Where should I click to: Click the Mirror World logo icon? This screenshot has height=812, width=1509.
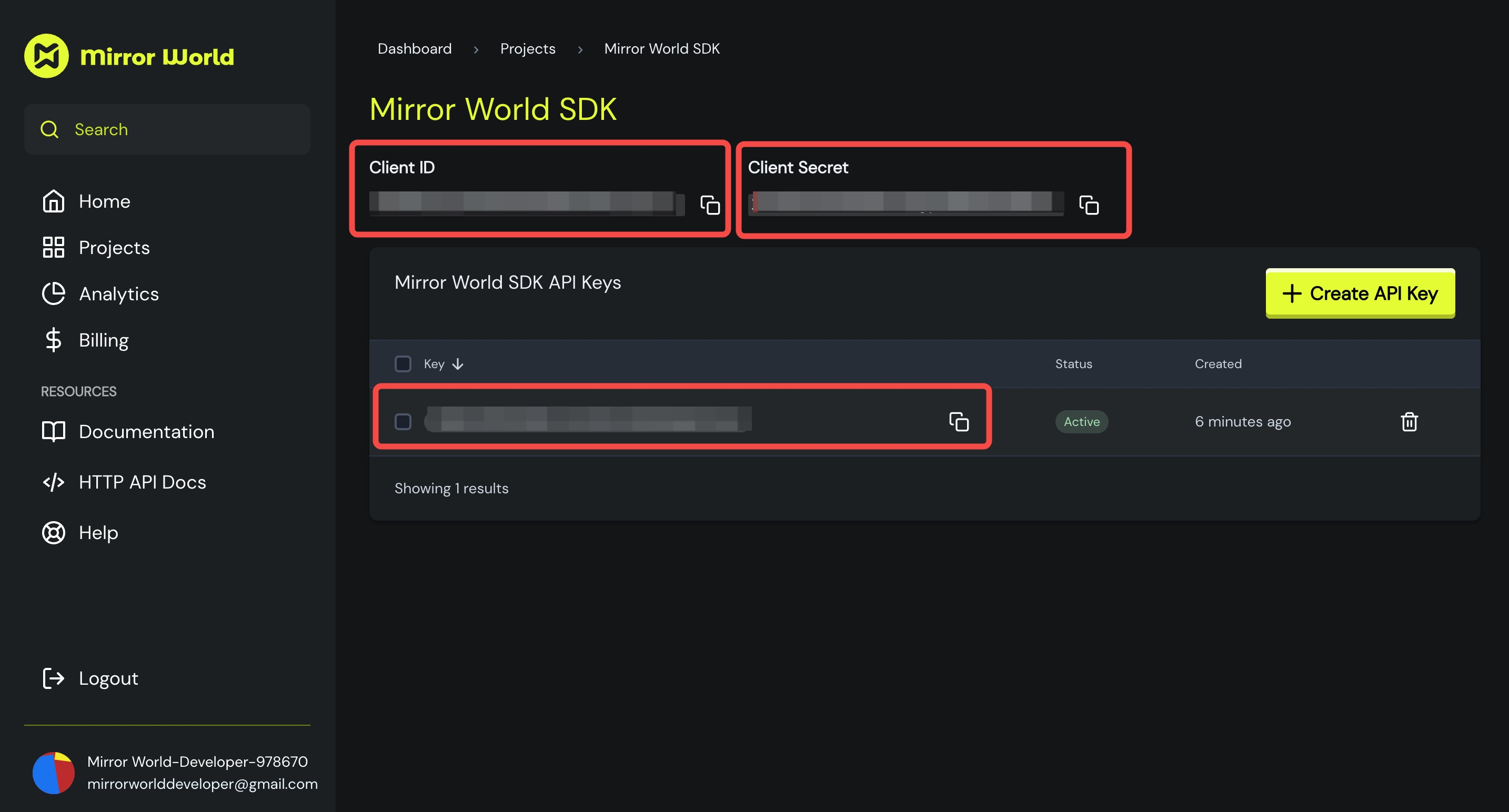click(46, 56)
